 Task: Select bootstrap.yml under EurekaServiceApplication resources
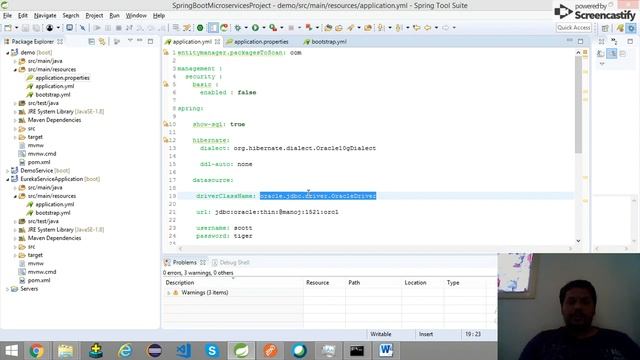tap(53, 213)
